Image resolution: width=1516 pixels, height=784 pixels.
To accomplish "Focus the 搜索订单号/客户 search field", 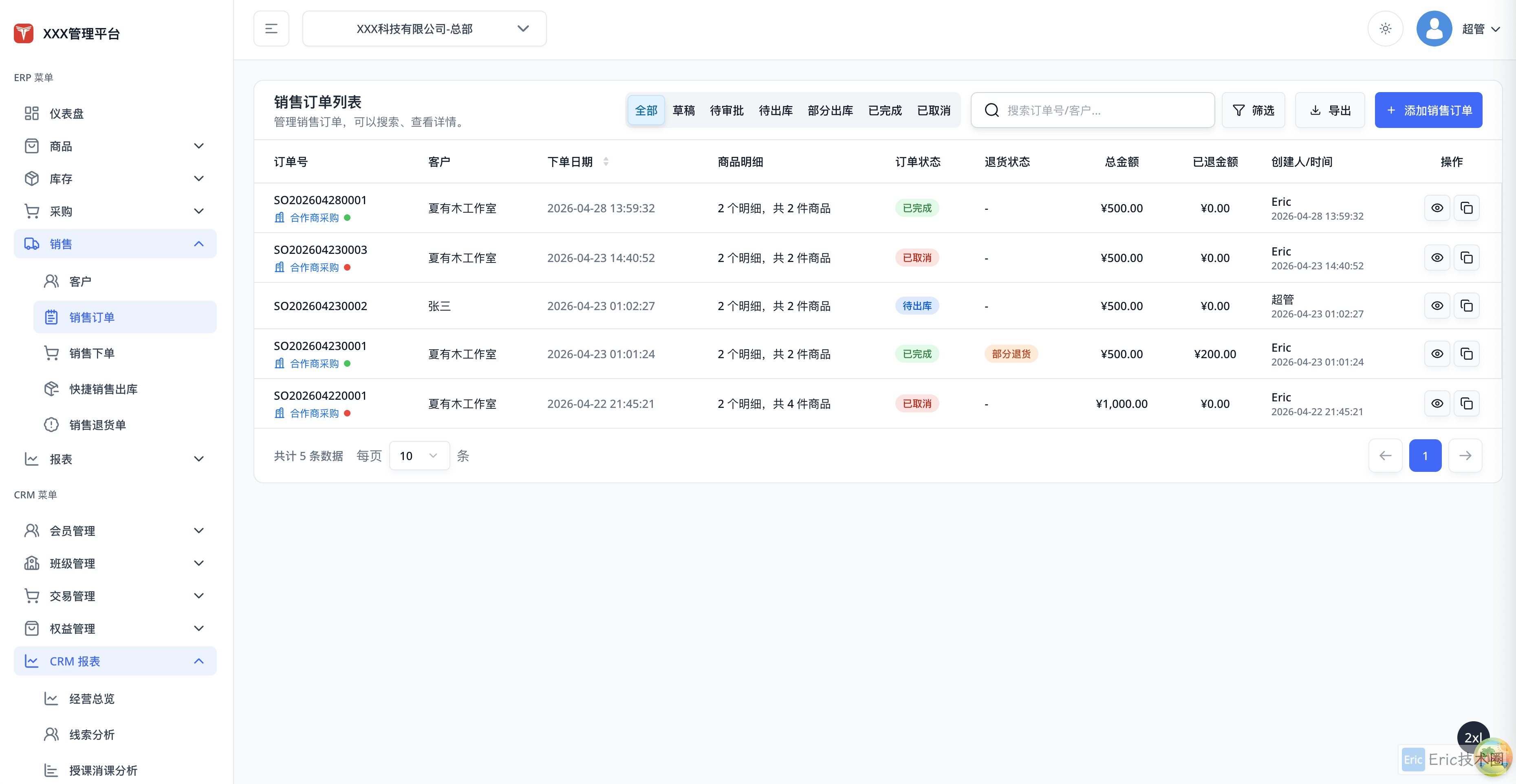I will [x=1093, y=110].
